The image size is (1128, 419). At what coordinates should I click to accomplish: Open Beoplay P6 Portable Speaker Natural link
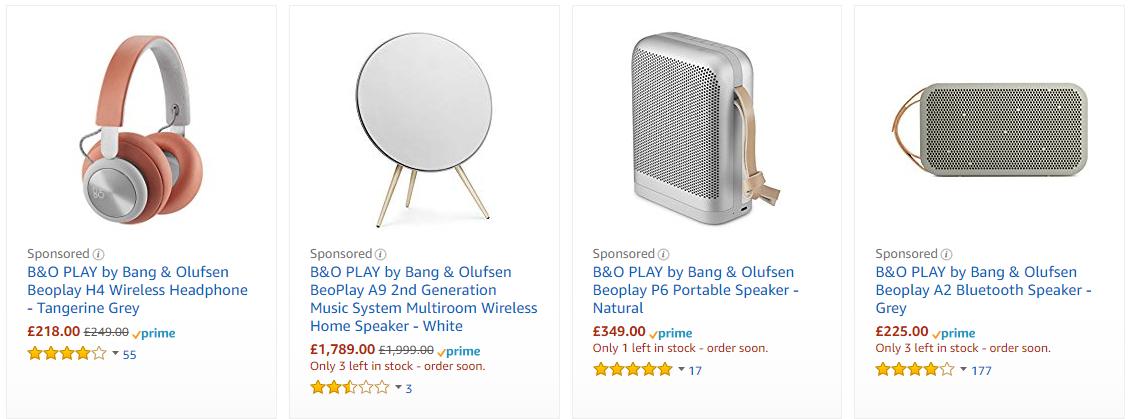[x=694, y=290]
